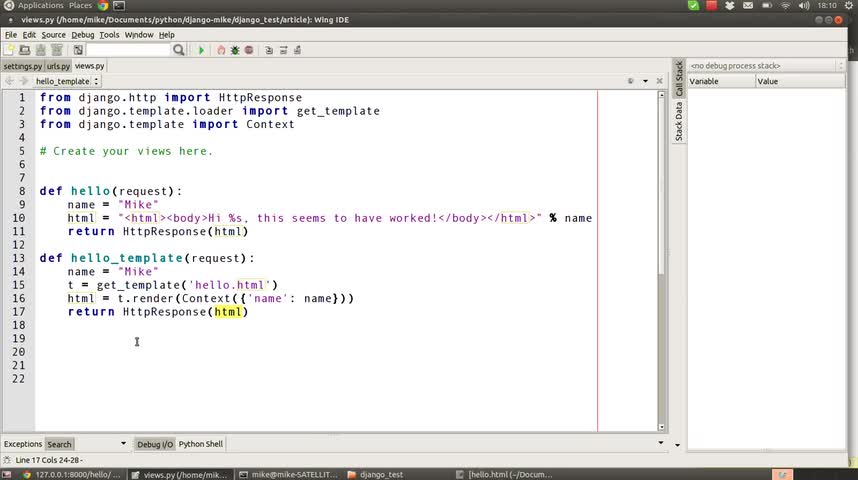Launch terminal from top panel icon

coord(119,5)
